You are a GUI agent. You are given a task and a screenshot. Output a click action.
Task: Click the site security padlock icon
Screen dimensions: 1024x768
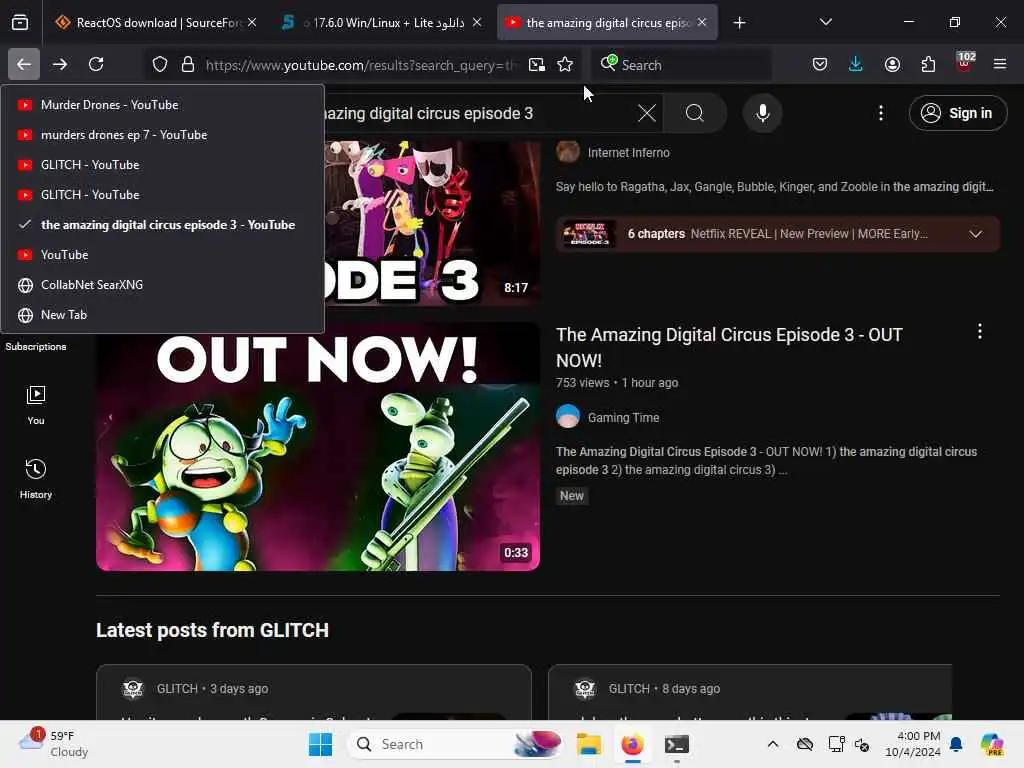point(188,65)
